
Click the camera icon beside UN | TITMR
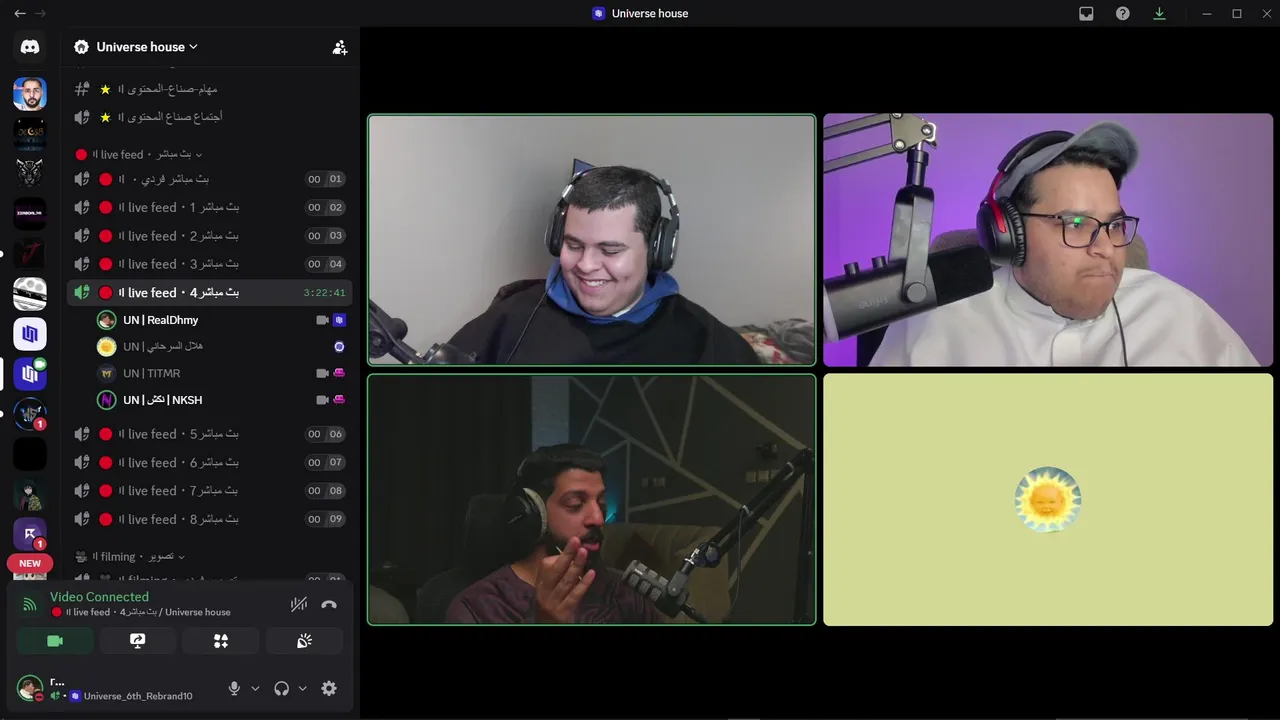tap(322, 373)
